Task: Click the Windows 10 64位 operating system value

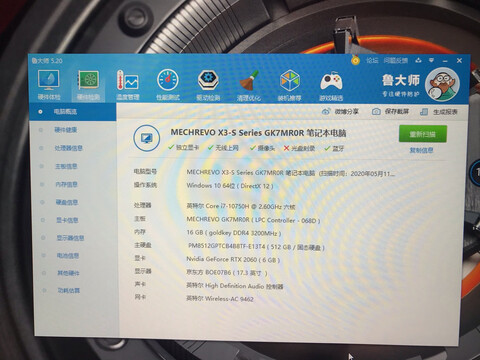Action: (230, 186)
